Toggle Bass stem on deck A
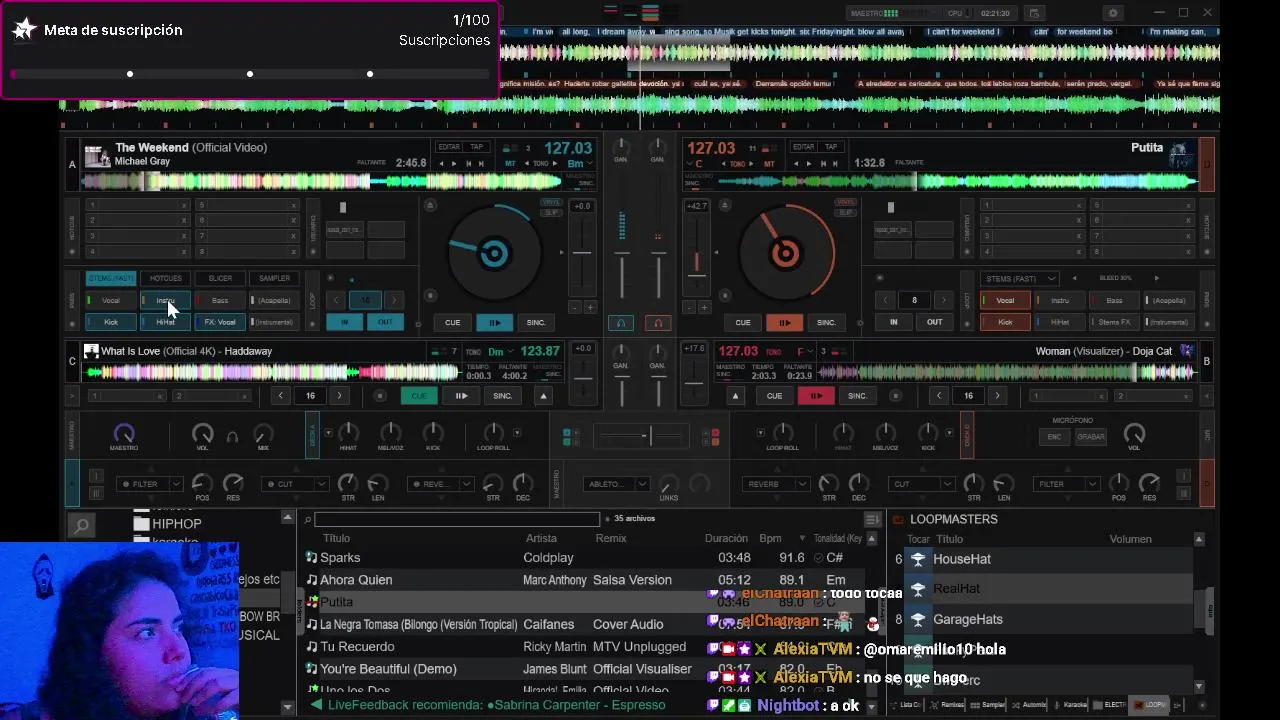The width and height of the screenshot is (1280, 720). (x=220, y=300)
